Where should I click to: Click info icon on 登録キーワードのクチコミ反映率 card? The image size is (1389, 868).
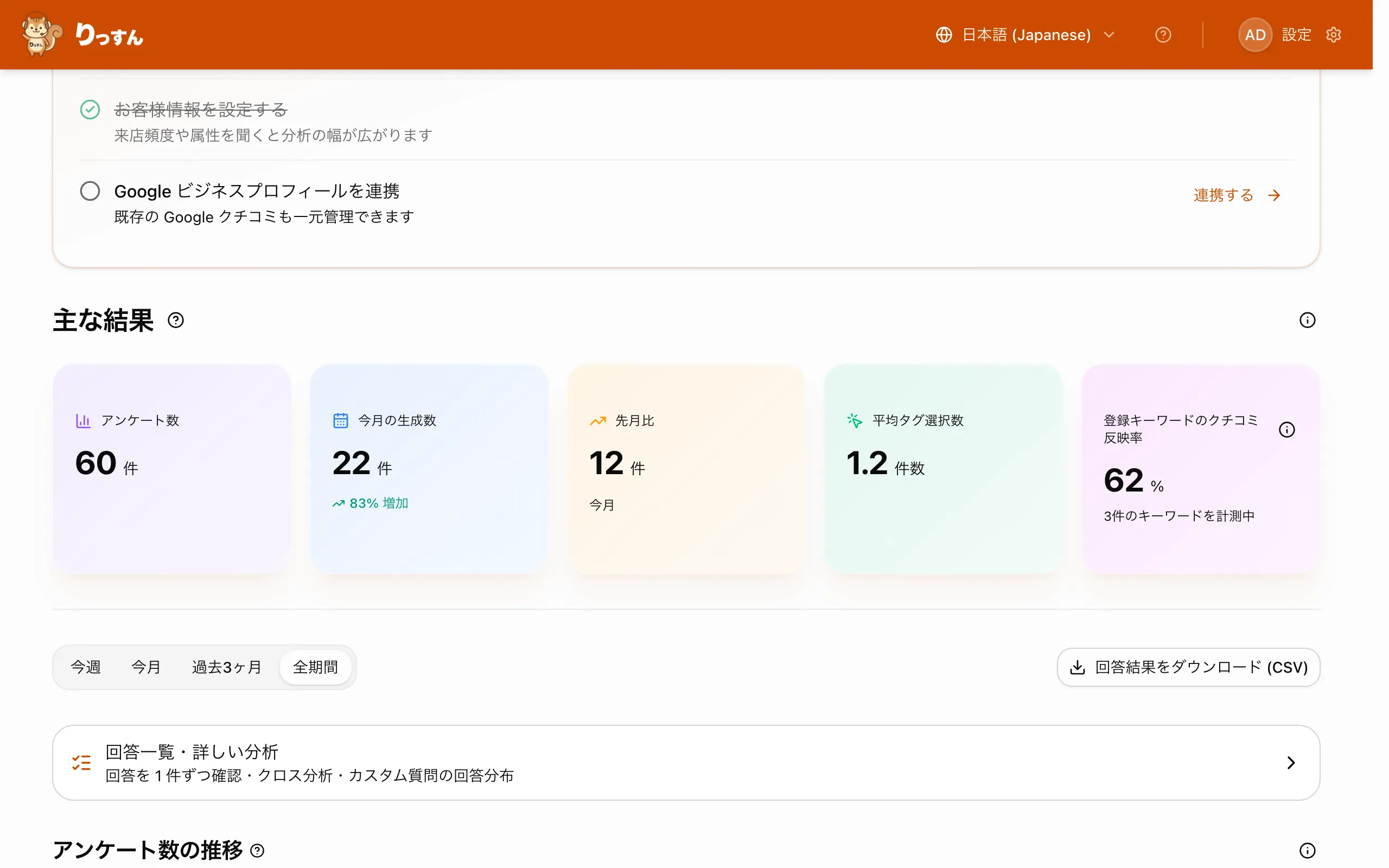point(1287,430)
